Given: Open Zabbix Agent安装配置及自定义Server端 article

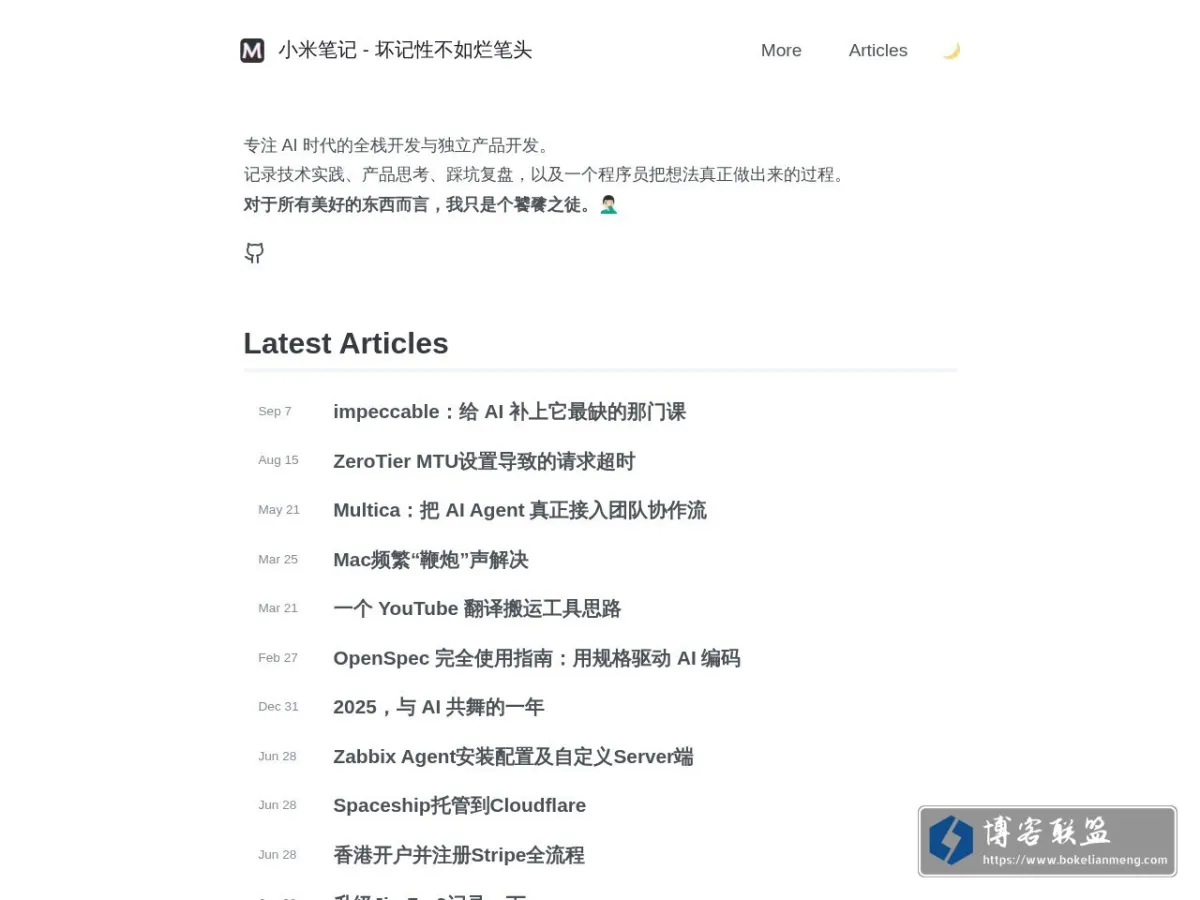Looking at the screenshot, I should (513, 757).
